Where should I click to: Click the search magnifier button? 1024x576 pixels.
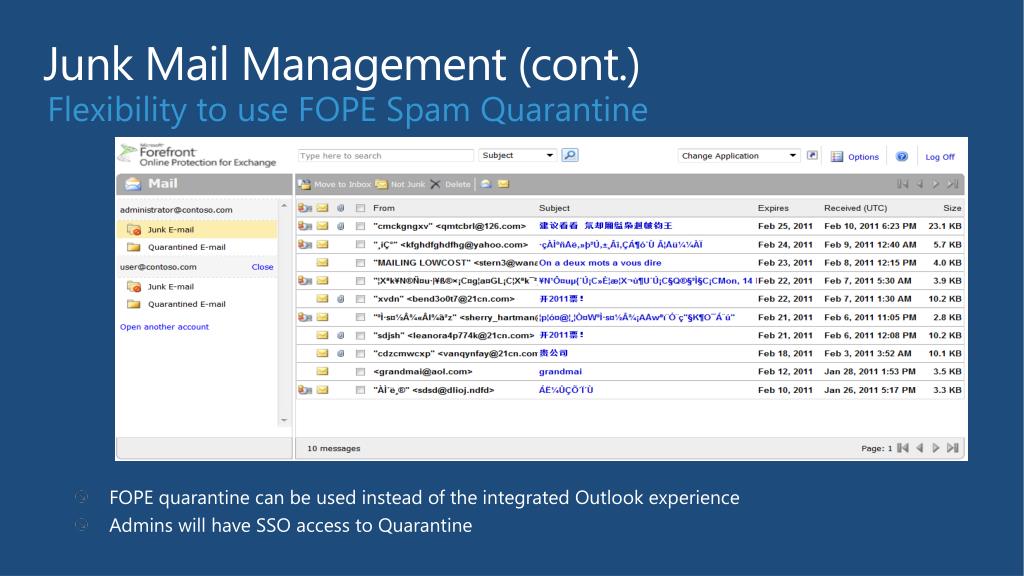pos(569,155)
